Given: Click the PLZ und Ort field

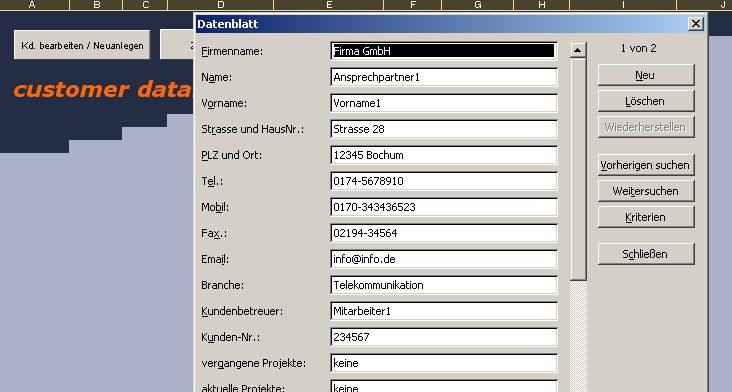Looking at the screenshot, I should (443, 155).
